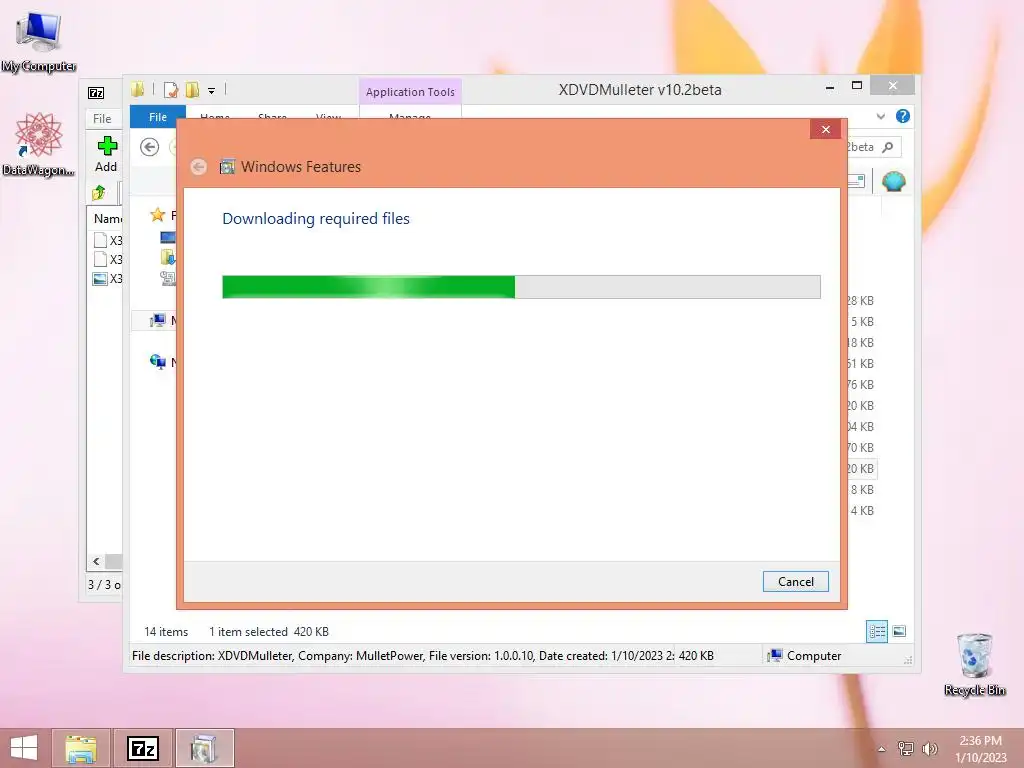
Task: Open the Customize Quick Access Toolbar dropdown
Action: pyautogui.click(x=212, y=91)
